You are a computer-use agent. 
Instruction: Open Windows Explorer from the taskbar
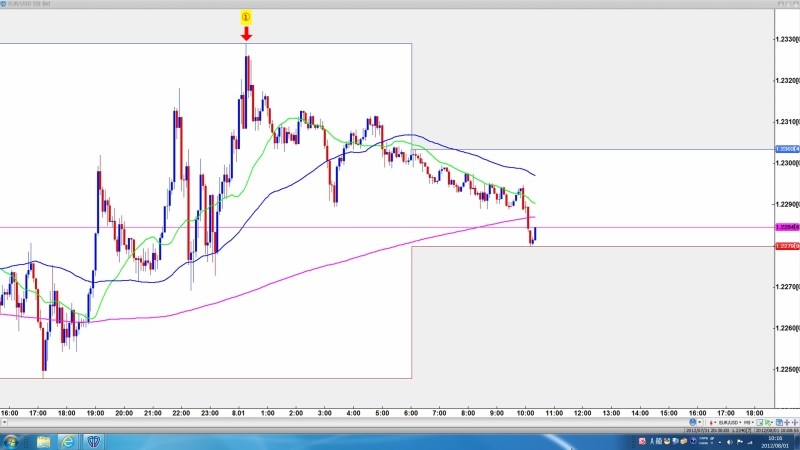pyautogui.click(x=43, y=441)
